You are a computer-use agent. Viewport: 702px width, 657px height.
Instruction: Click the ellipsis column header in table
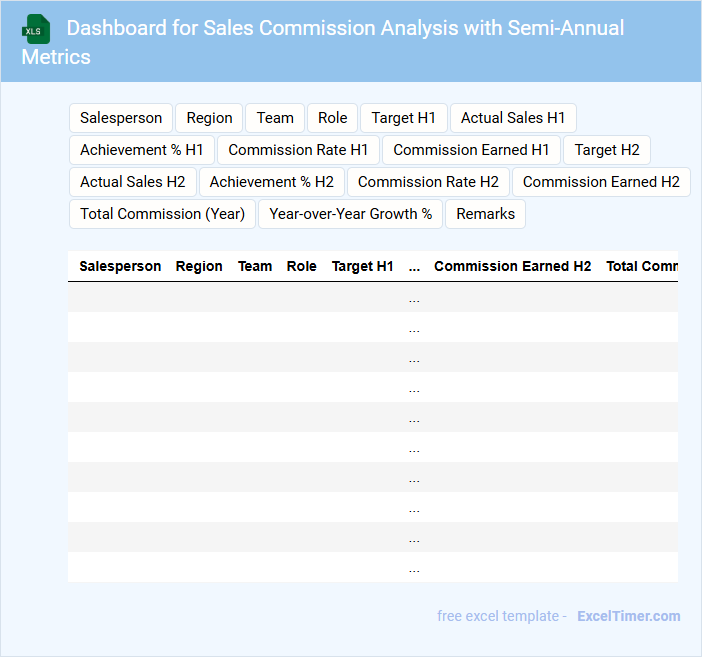414,266
